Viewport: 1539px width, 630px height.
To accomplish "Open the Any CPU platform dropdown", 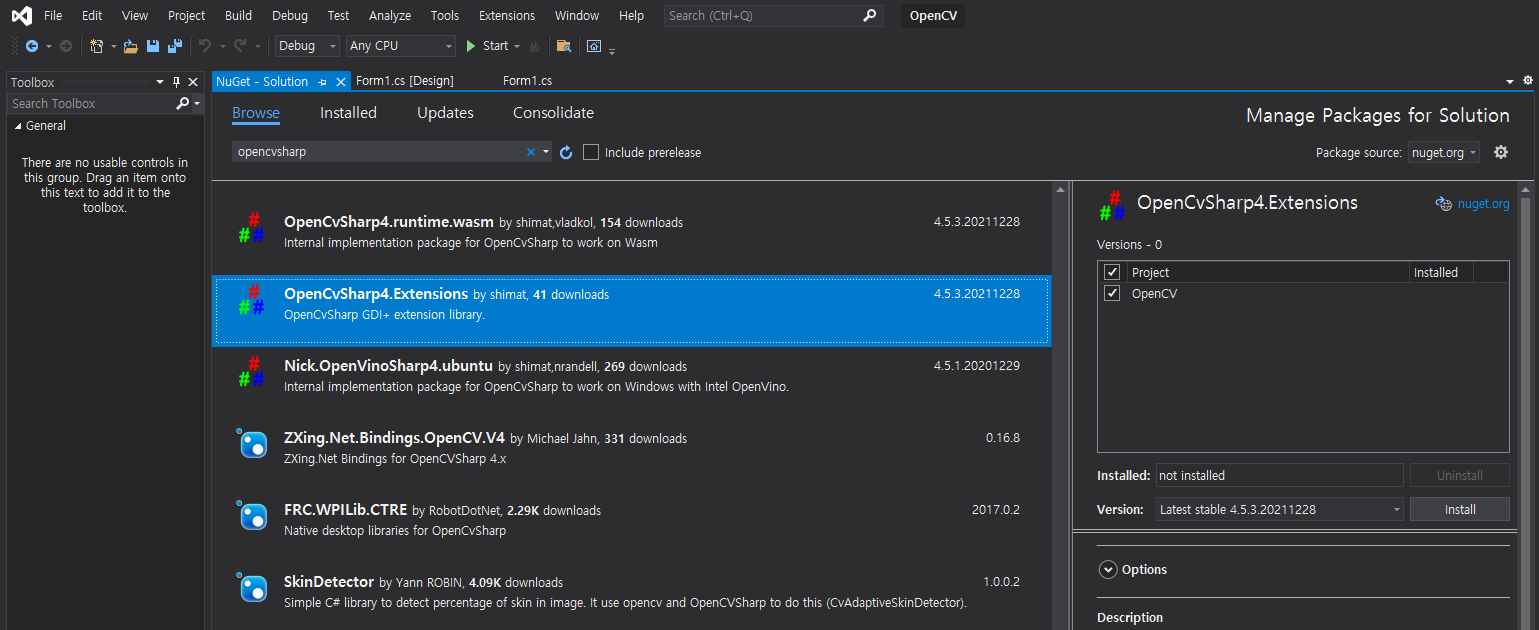I will [x=401, y=46].
